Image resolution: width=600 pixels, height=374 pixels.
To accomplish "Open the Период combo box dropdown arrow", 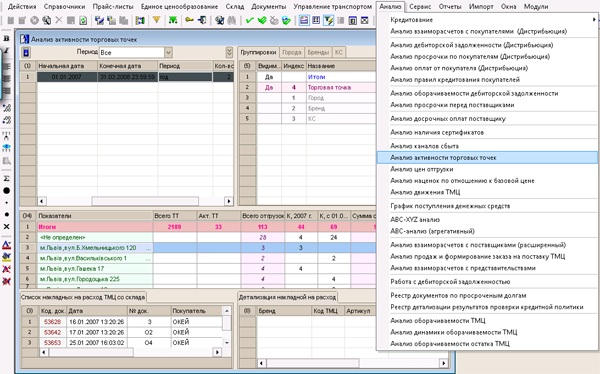I will [168, 52].
